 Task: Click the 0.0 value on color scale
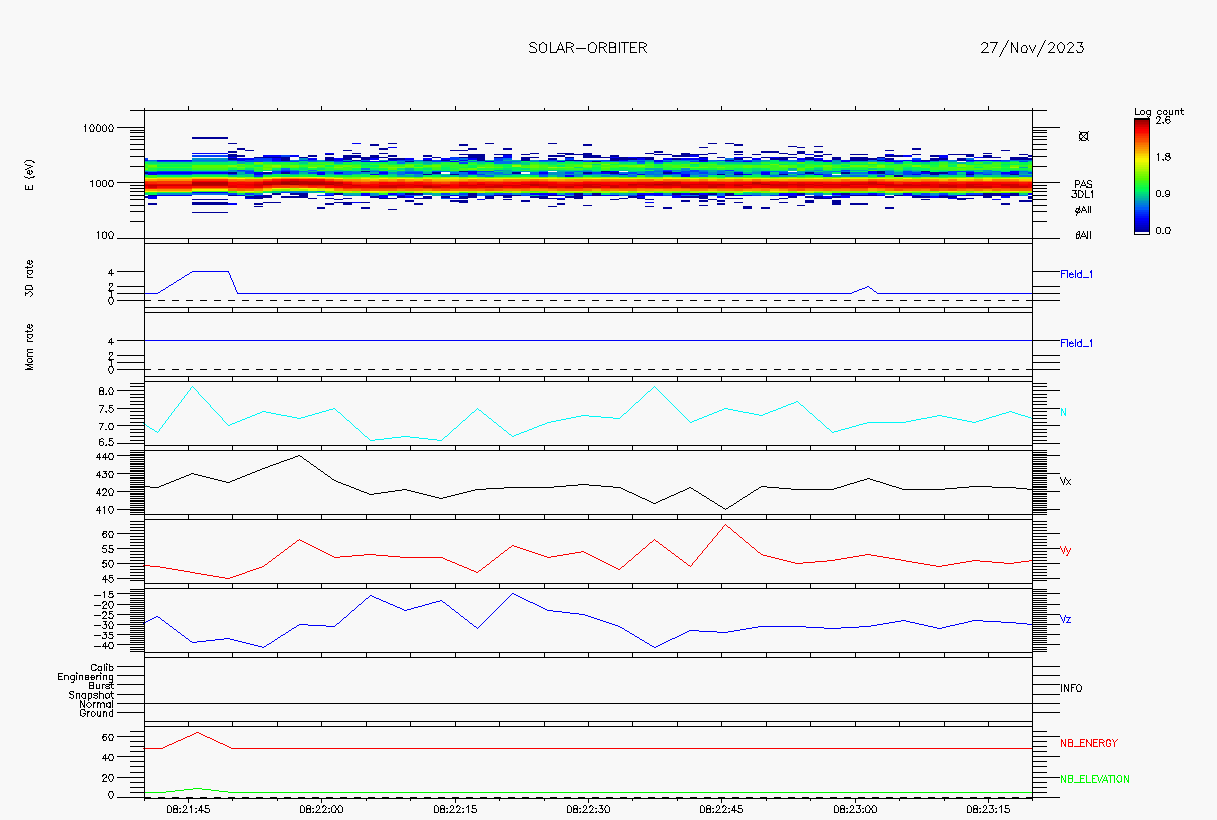point(1164,230)
